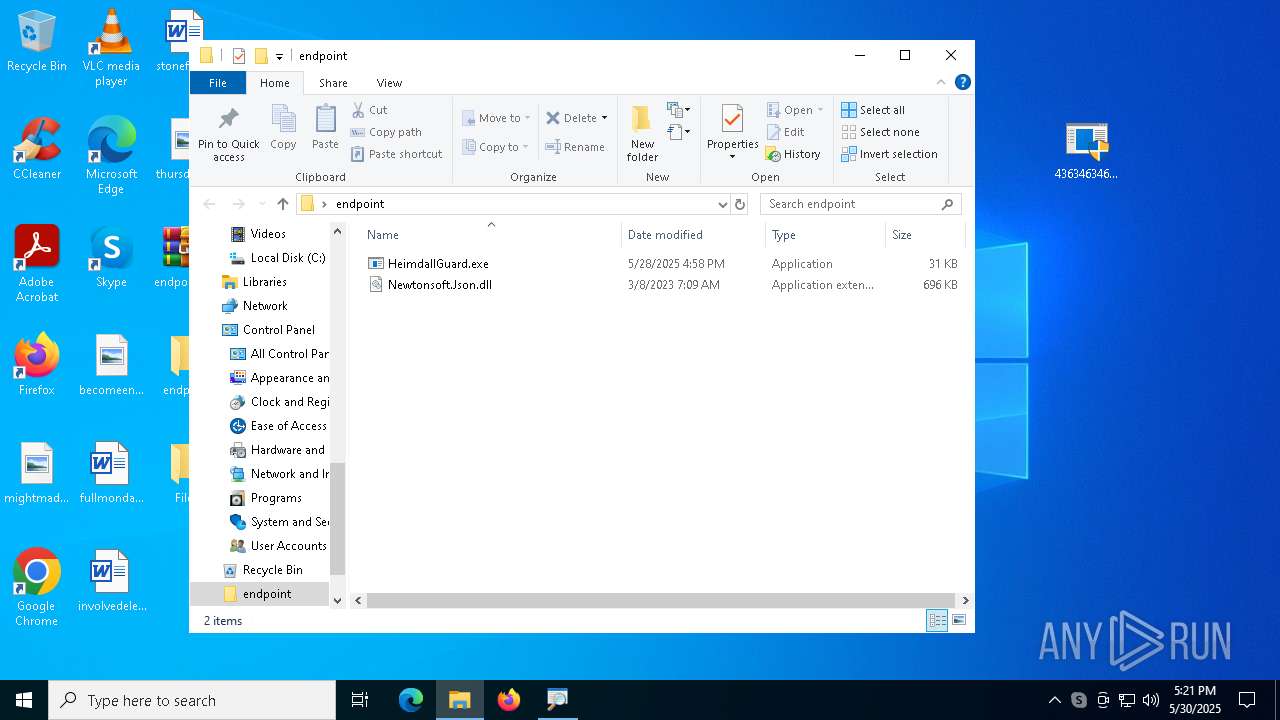
Task: Sort by Type column header
Action: [x=825, y=235]
